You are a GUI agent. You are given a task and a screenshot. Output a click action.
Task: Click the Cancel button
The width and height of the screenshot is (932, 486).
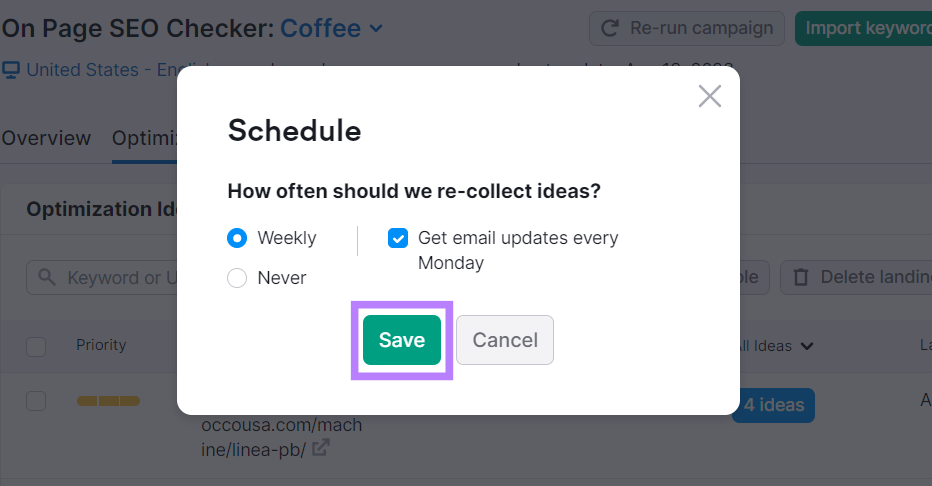click(x=505, y=340)
